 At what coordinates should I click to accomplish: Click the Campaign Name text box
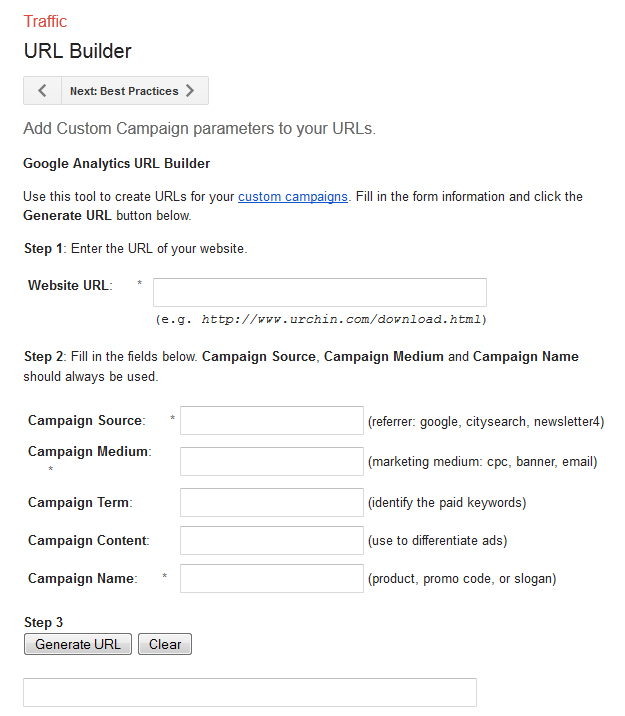click(x=272, y=578)
